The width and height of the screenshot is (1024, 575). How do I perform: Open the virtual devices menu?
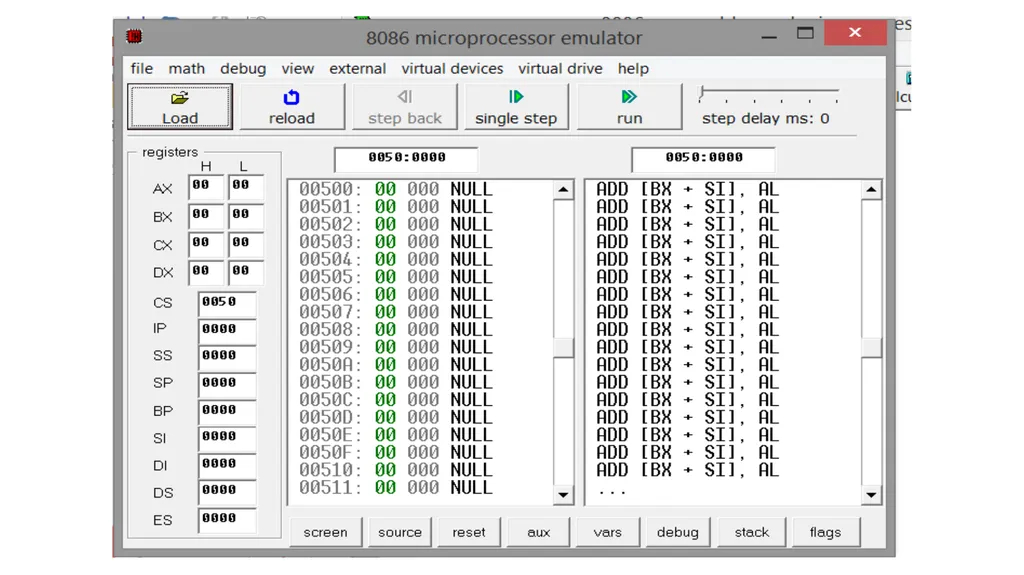click(452, 69)
